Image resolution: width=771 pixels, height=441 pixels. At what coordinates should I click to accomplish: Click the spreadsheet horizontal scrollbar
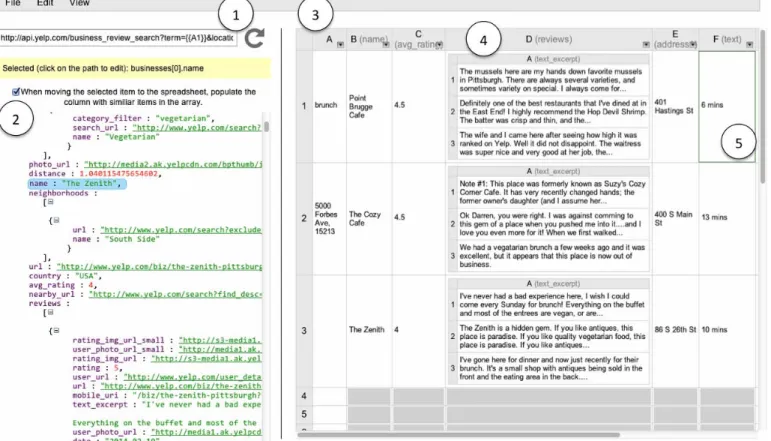pos(458,435)
